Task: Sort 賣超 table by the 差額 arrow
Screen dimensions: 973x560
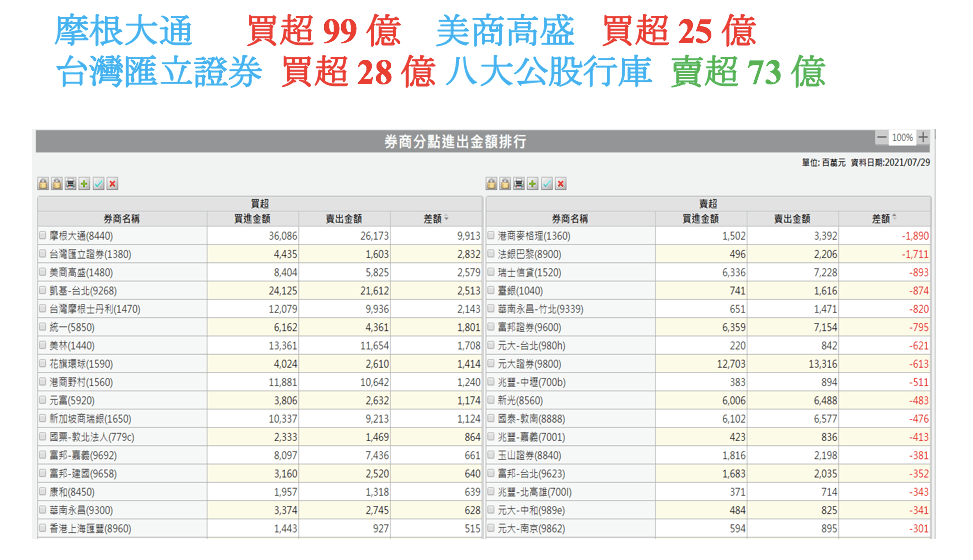Action: click(894, 218)
